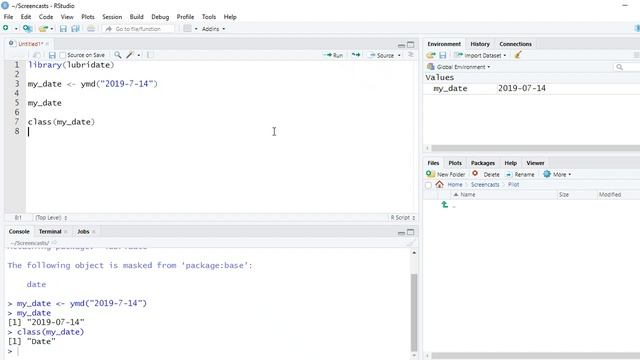Switch to the Plots tab
The image size is (640, 360).
coord(455,163)
